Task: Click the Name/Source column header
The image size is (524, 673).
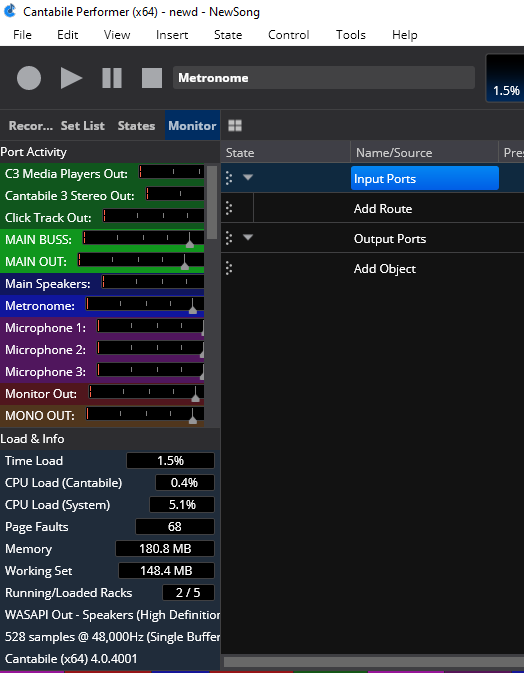Action: pos(424,153)
